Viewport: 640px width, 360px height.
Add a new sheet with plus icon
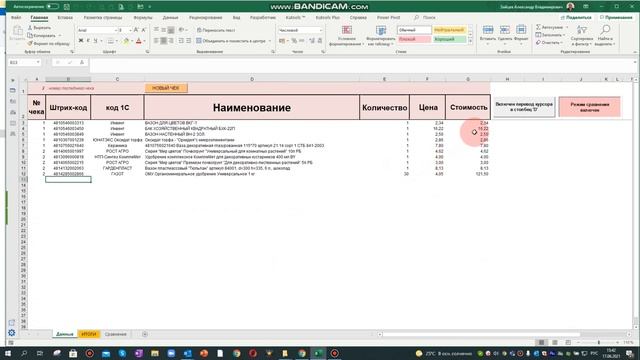[145, 334]
